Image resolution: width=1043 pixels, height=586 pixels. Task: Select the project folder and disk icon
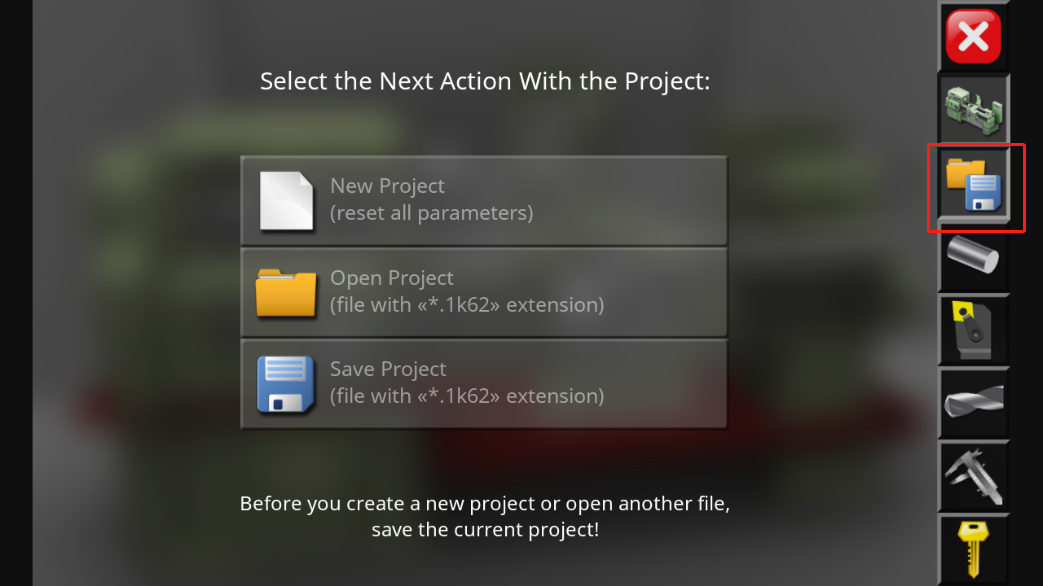tap(975, 186)
